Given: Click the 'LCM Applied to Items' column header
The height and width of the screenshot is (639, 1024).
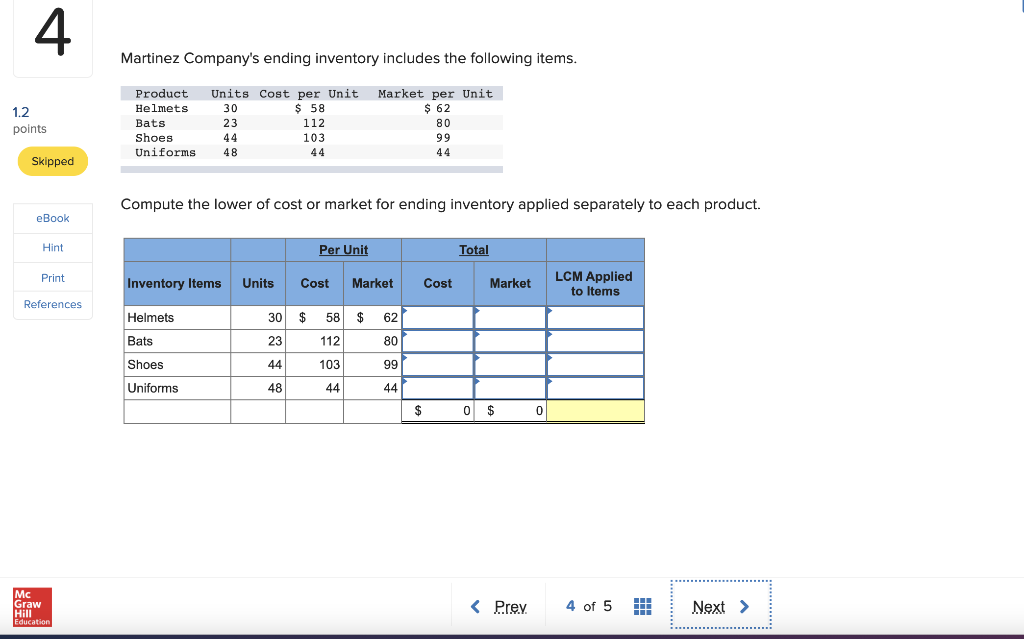Looking at the screenshot, I should (594, 284).
